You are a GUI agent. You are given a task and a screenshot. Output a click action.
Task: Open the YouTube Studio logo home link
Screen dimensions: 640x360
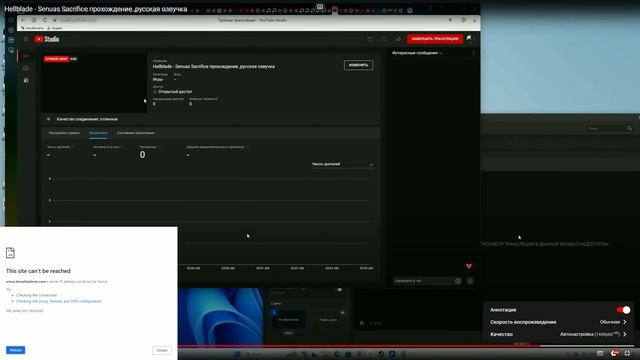click(47, 39)
